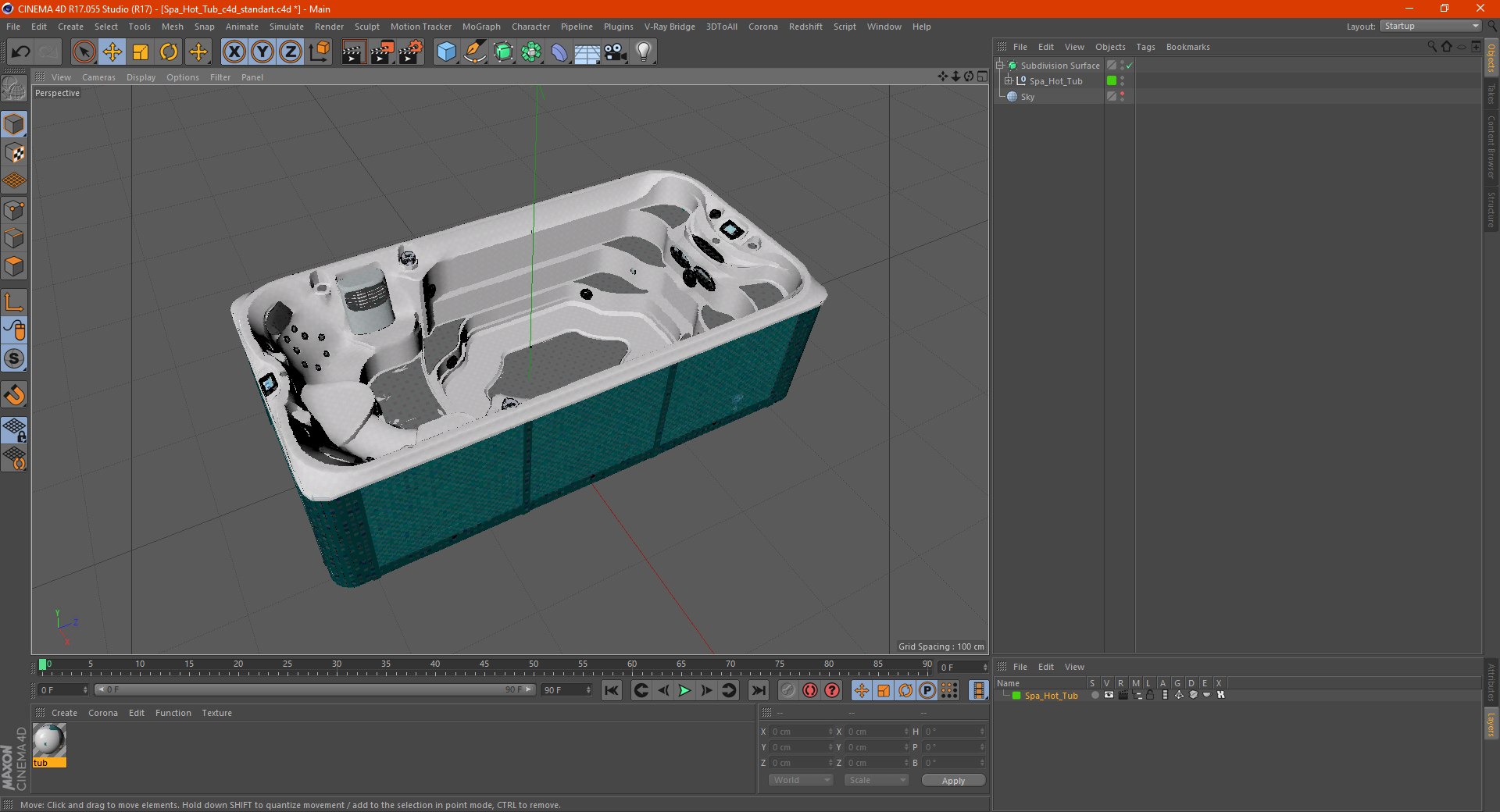The width and height of the screenshot is (1500, 812).
Task: Switch to Model mode
Action: click(14, 125)
